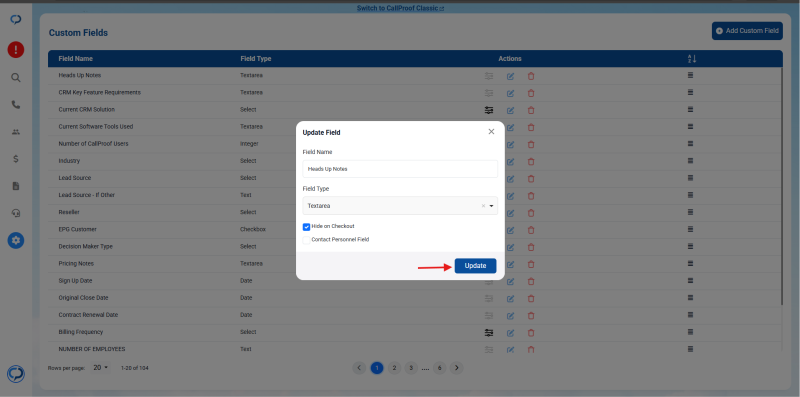Viewport: 800px width, 397px height.
Task: Click the Add Custom Field button
Action: [747, 31]
